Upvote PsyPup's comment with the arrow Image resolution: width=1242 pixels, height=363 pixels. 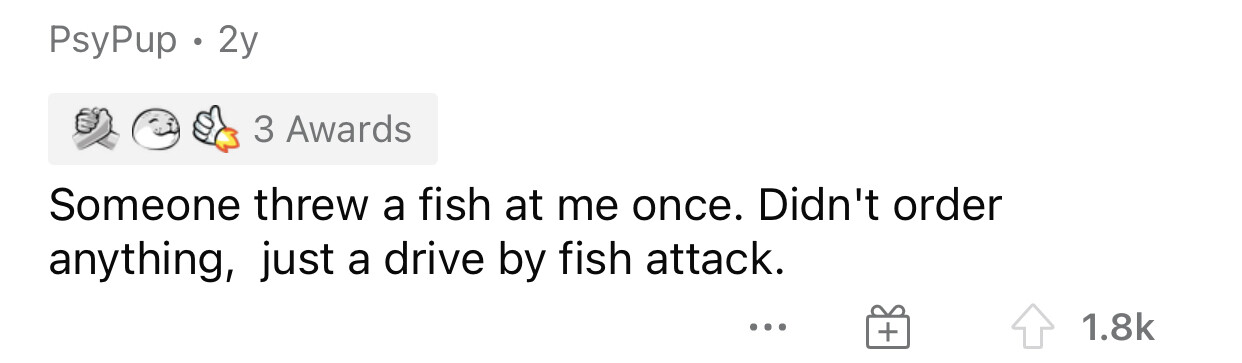(1035, 327)
